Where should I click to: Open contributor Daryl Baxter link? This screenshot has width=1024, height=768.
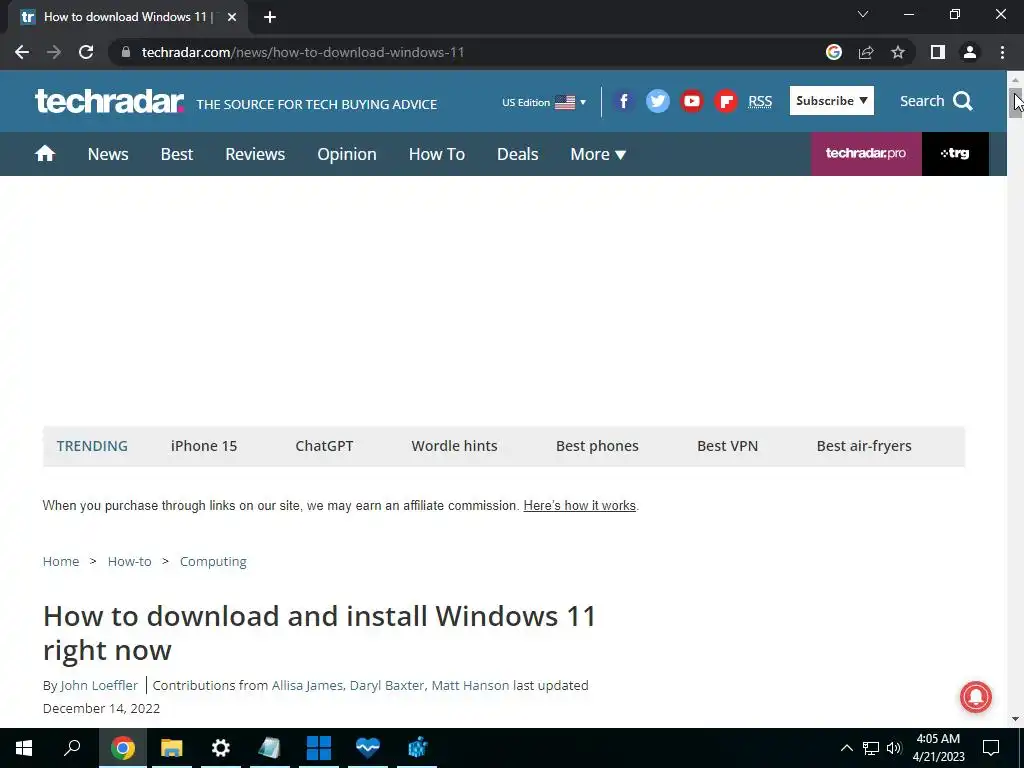click(x=387, y=685)
